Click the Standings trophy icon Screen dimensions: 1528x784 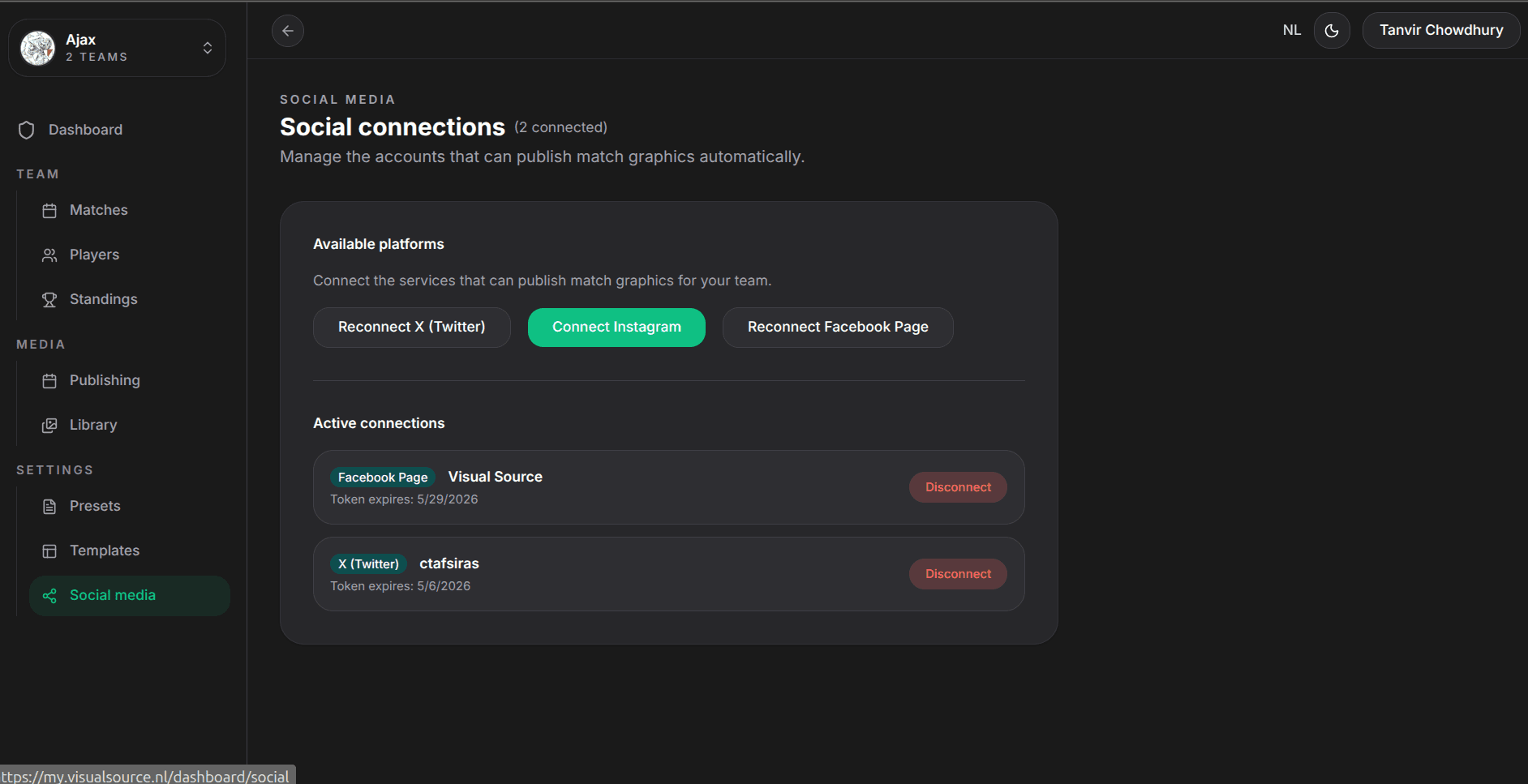[49, 300]
